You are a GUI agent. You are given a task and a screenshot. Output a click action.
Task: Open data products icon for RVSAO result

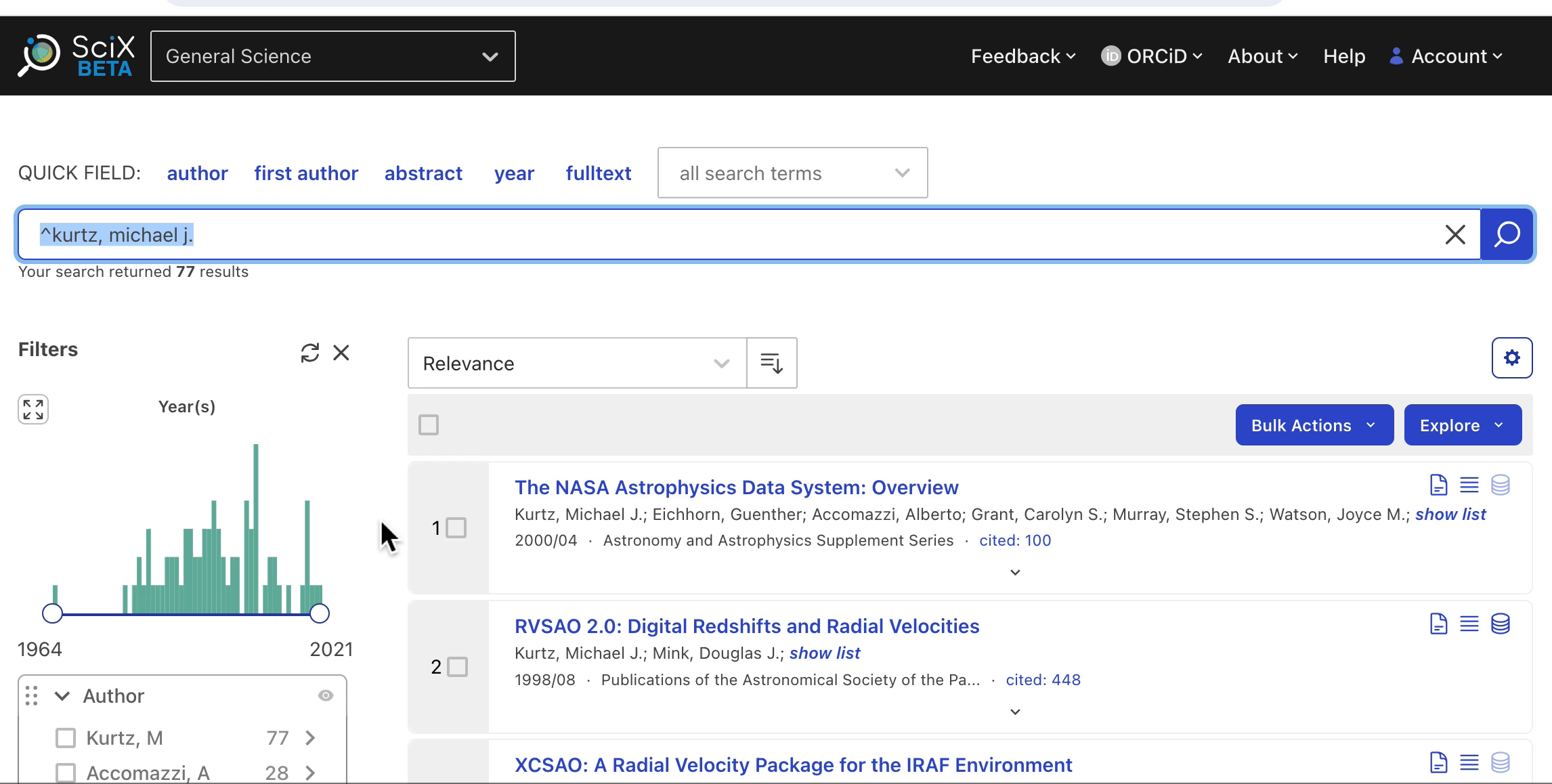[x=1500, y=624]
